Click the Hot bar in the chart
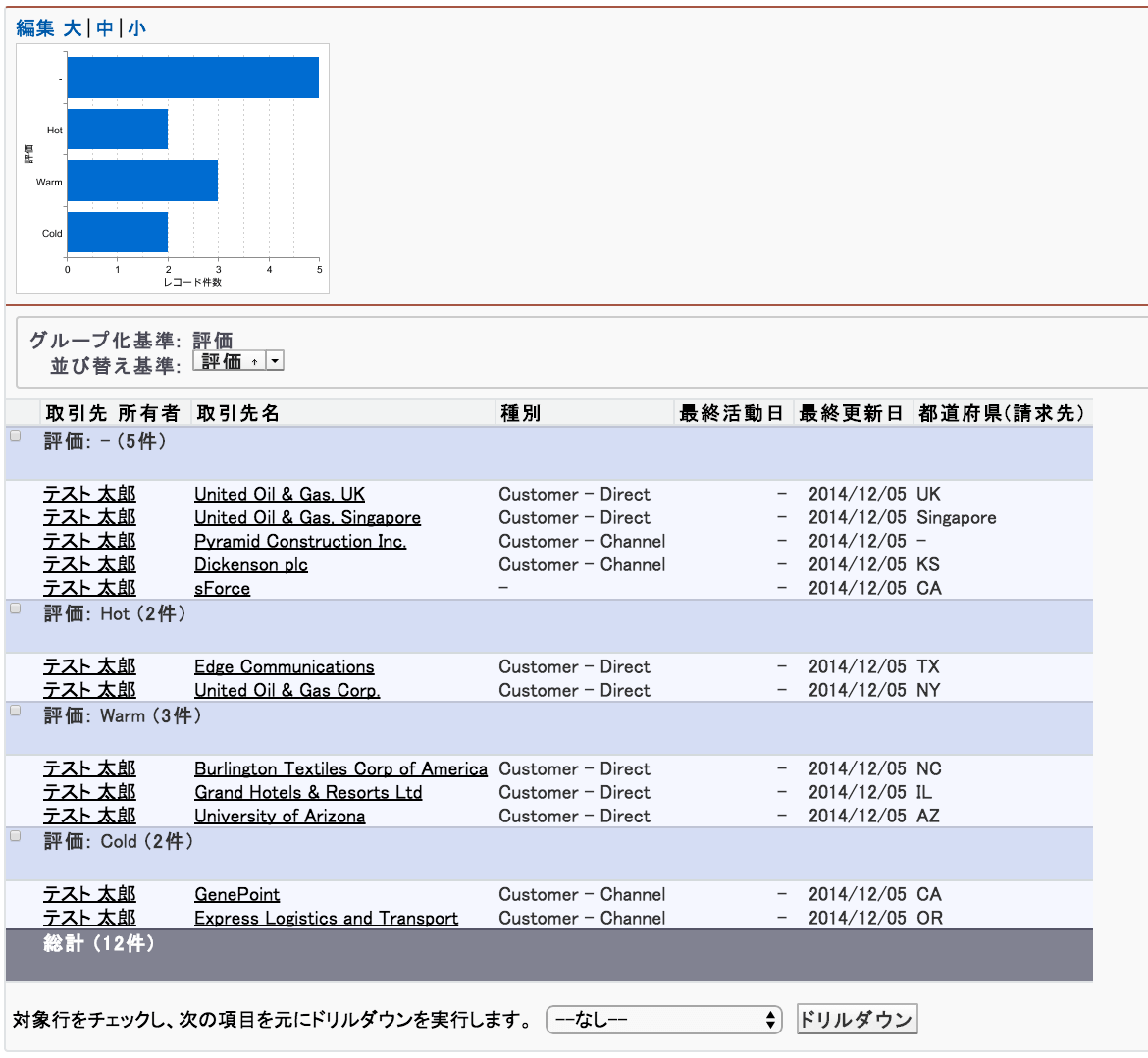The height and width of the screenshot is (1058, 1148). (x=118, y=130)
